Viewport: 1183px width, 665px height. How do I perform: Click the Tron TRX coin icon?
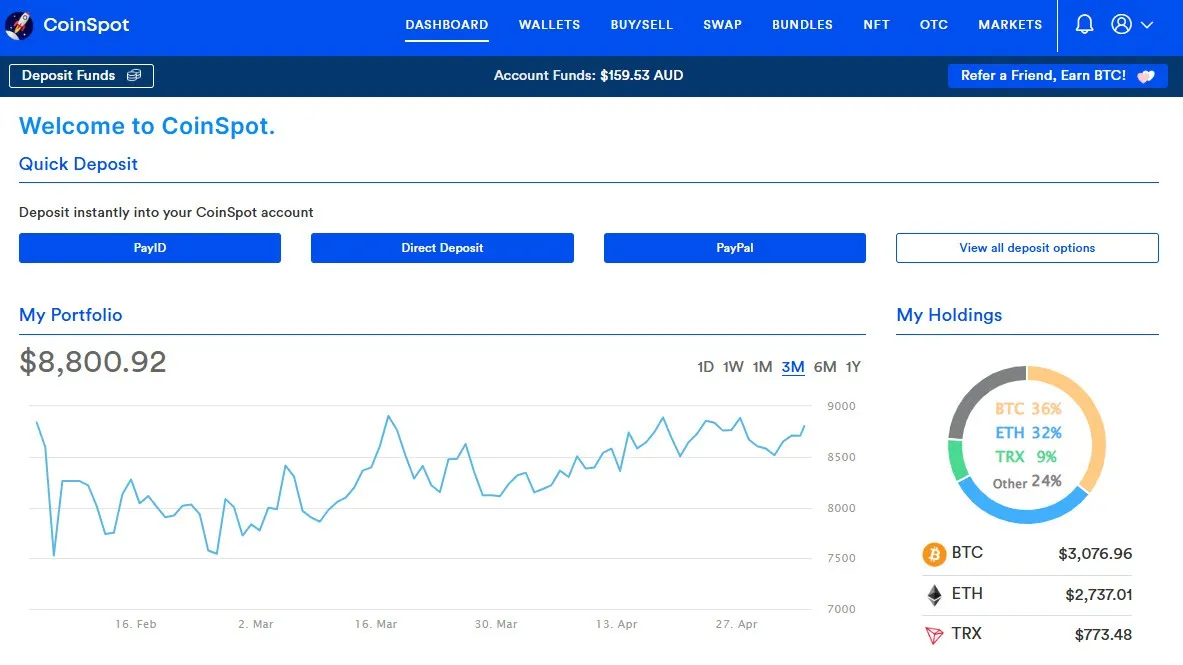(x=934, y=635)
